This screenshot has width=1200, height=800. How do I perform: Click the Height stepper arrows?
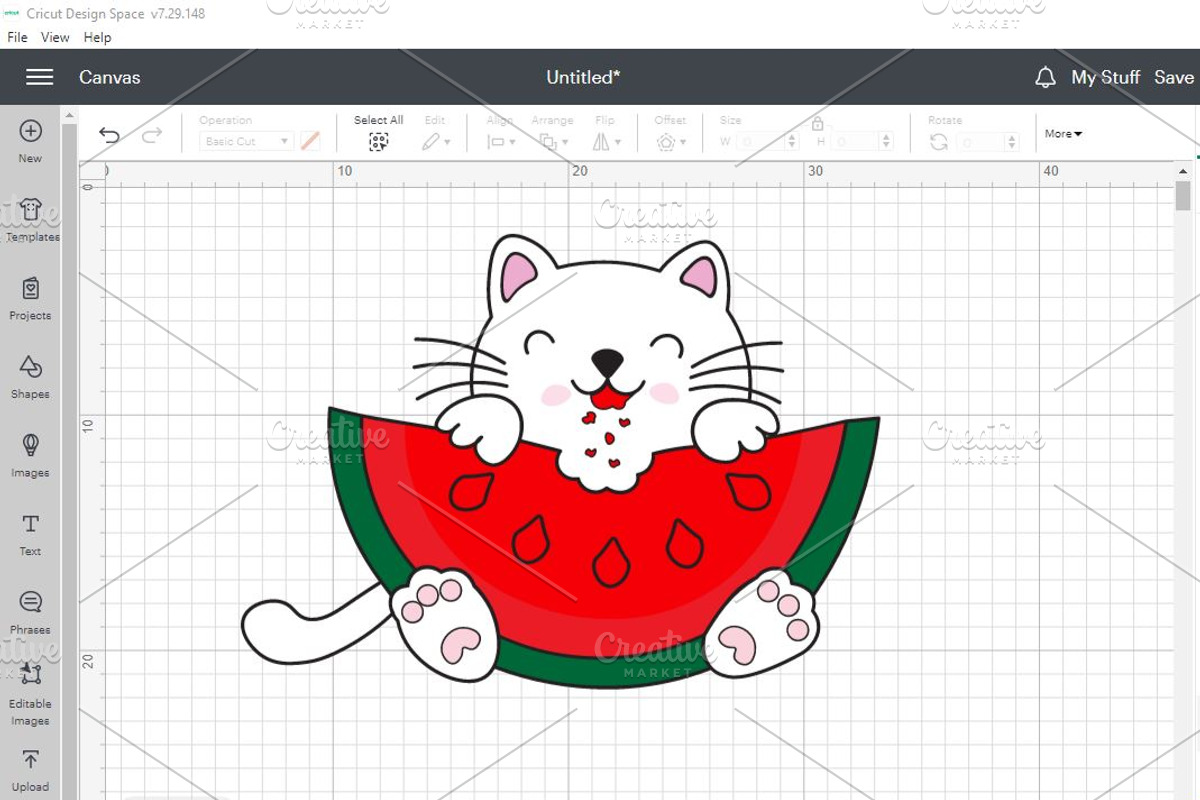coord(887,142)
